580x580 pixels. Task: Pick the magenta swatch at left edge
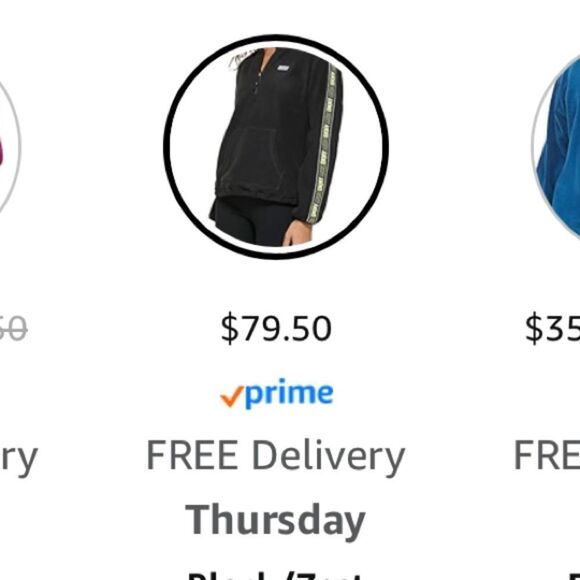point(9,148)
